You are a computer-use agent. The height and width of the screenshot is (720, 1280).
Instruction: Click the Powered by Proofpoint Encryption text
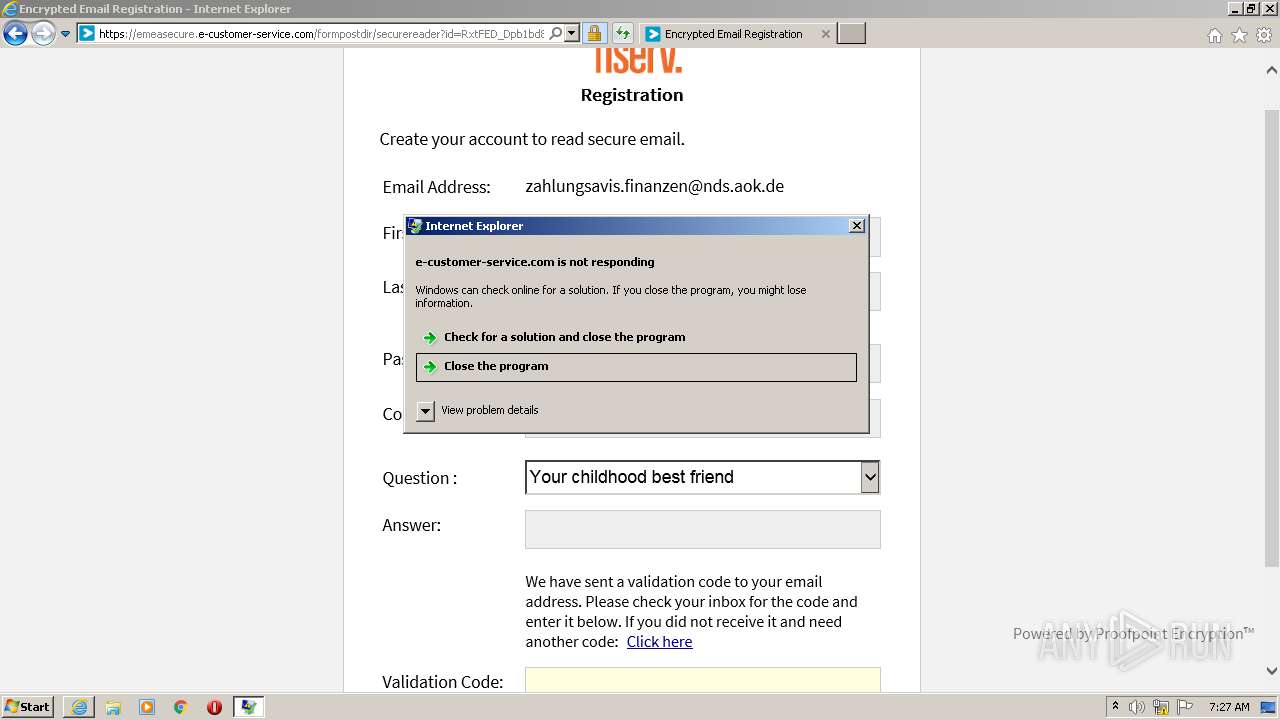tap(1133, 634)
